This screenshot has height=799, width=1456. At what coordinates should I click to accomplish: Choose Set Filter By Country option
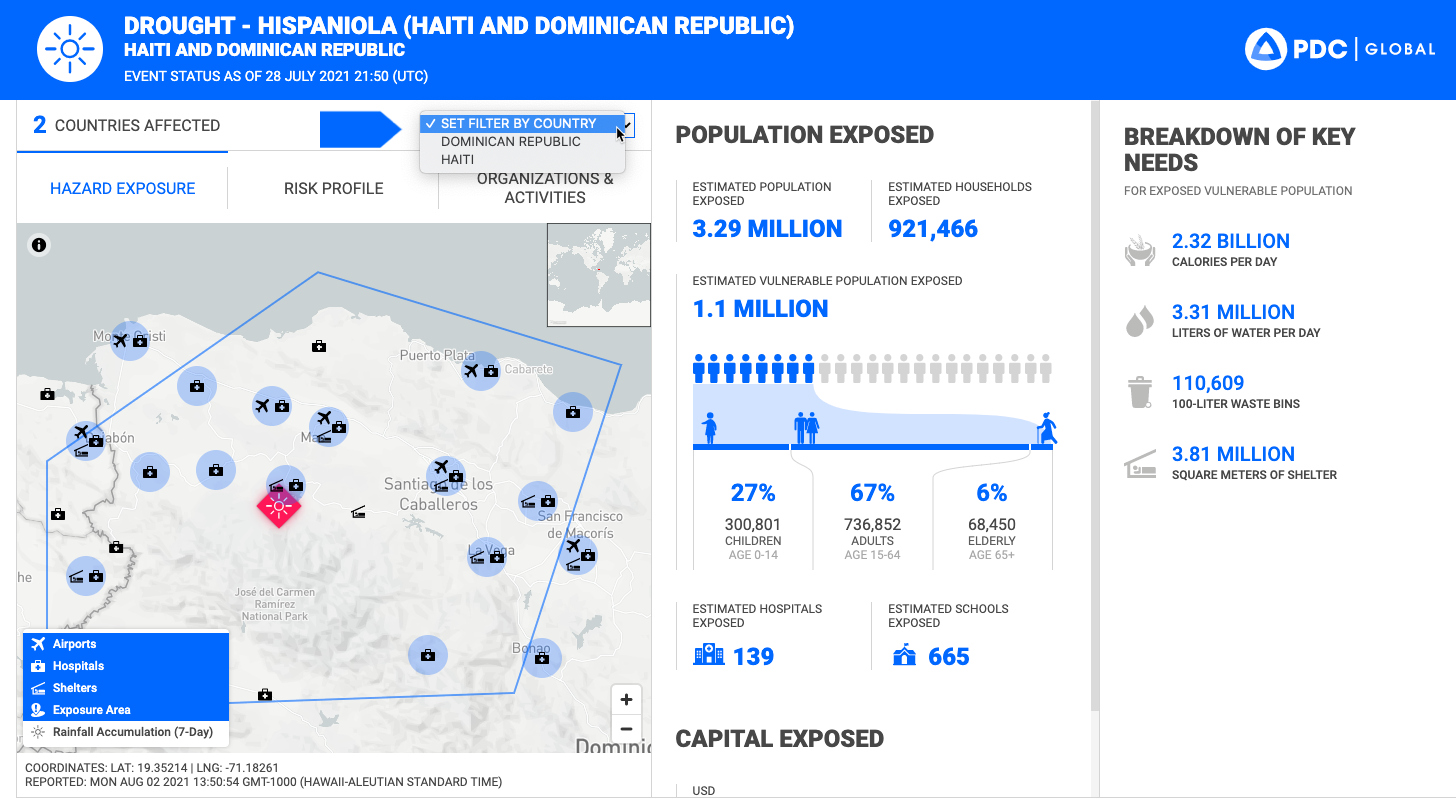522,123
